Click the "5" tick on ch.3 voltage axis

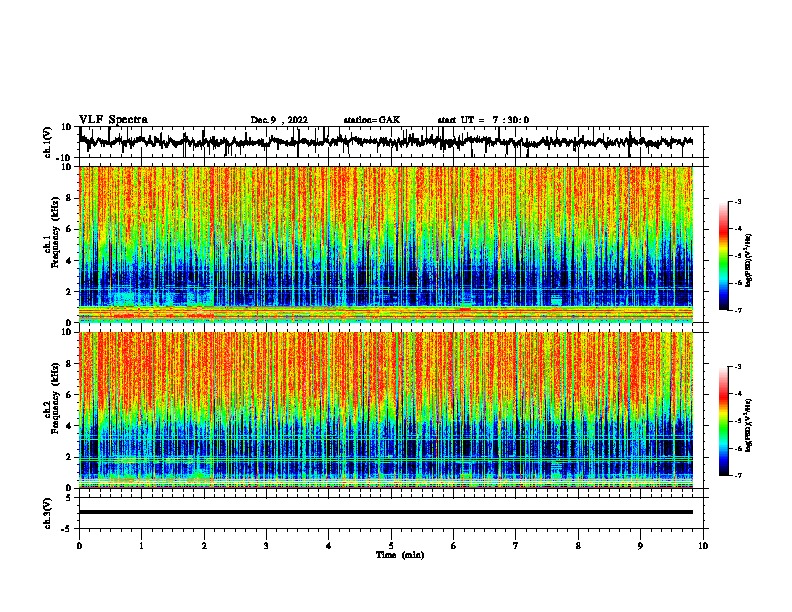[69, 498]
